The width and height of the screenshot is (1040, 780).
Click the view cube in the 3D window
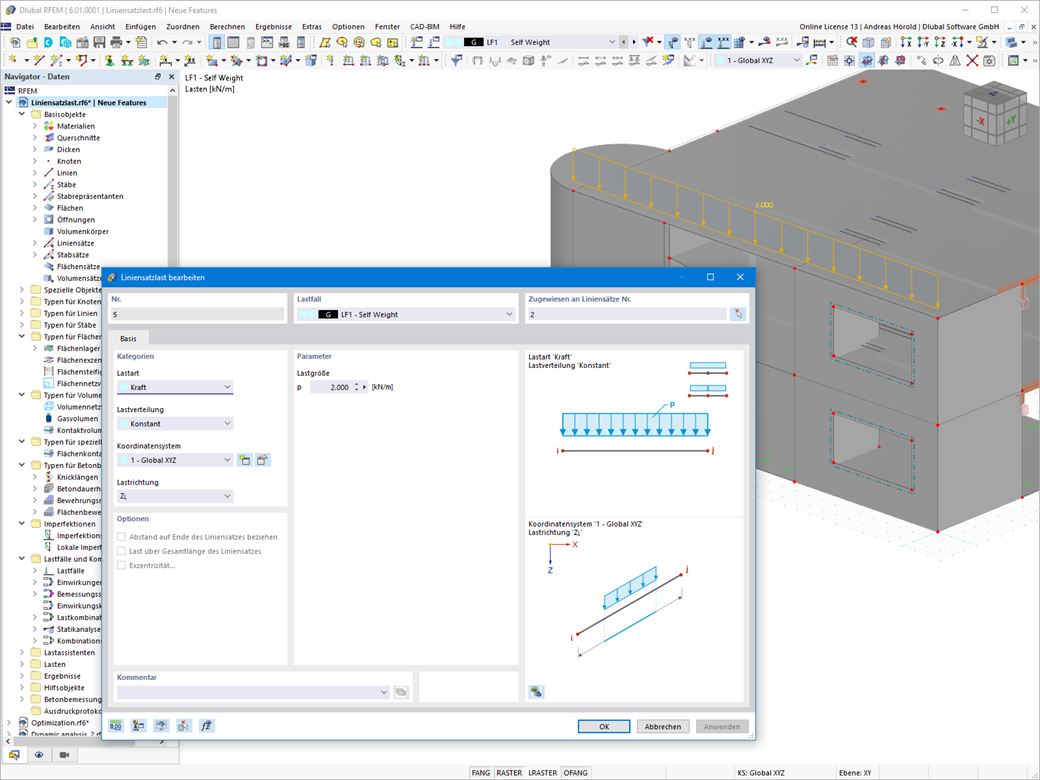coord(996,113)
